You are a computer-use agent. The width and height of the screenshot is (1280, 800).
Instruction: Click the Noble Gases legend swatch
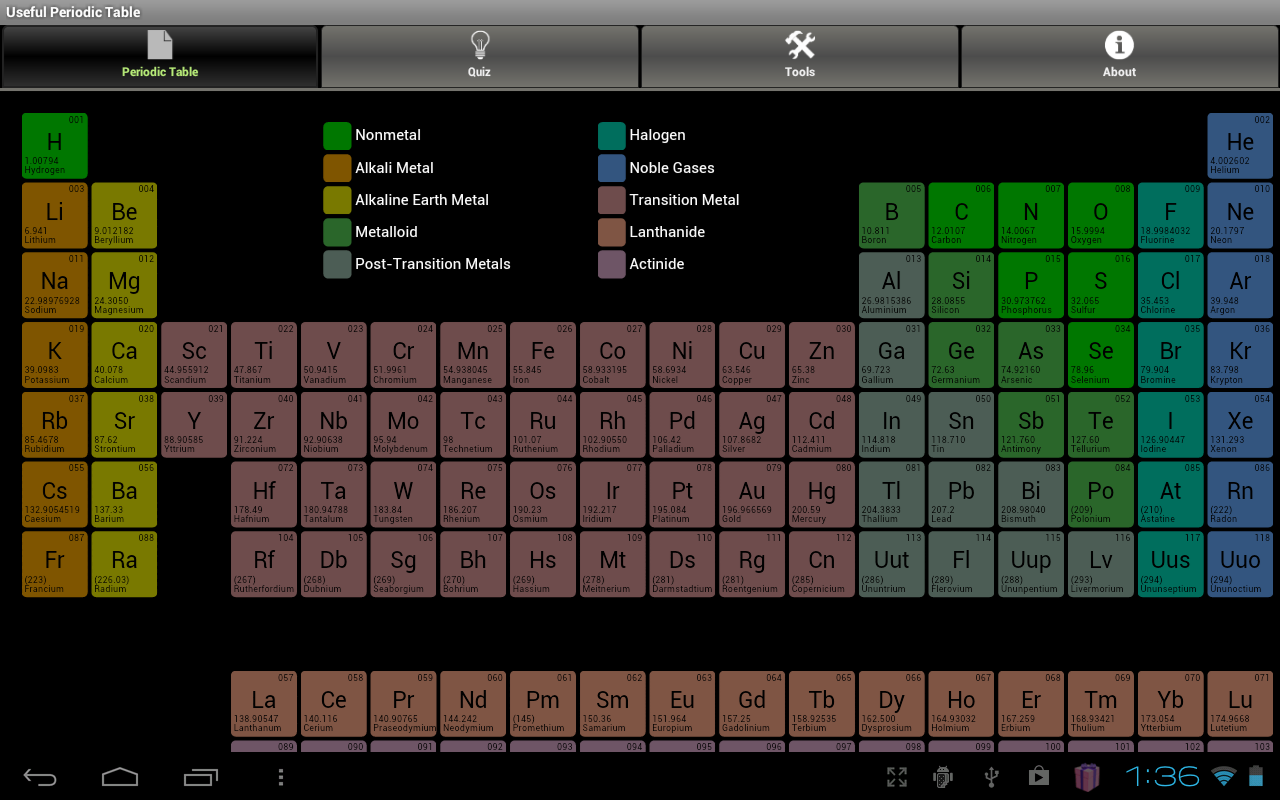611,168
